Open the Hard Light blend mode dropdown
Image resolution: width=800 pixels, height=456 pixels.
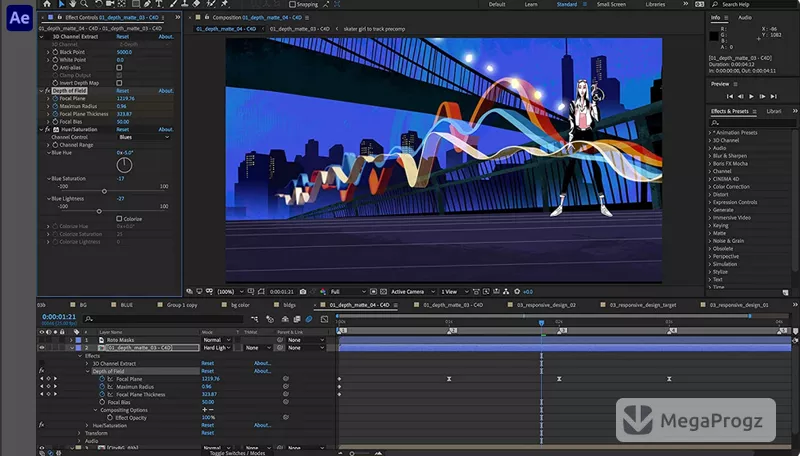click(x=217, y=348)
